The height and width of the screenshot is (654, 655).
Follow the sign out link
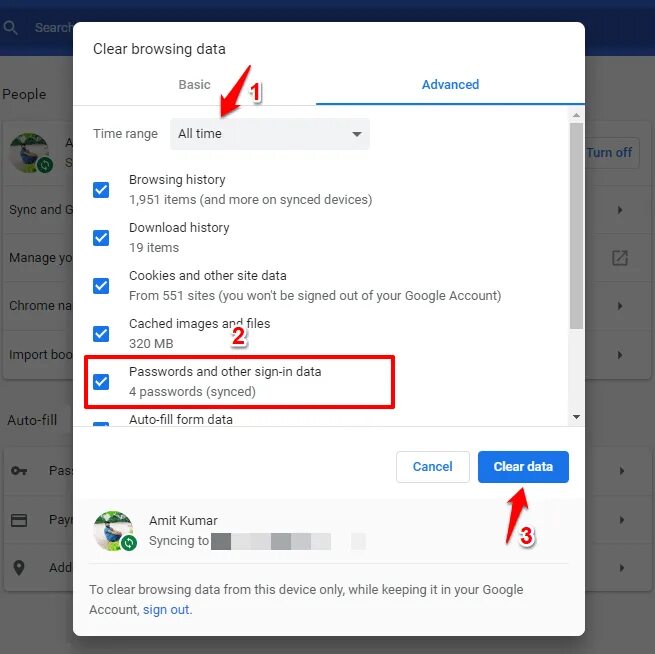point(166,610)
